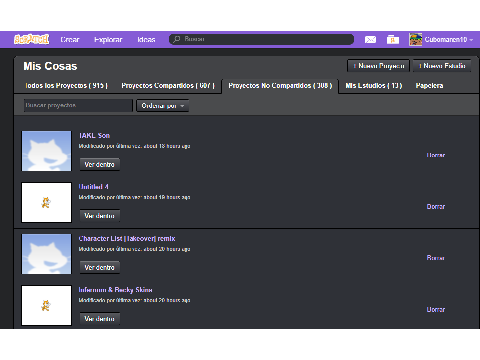Click the Nuevo Proyecto button
This screenshot has height=360, width=480.
pos(378,66)
